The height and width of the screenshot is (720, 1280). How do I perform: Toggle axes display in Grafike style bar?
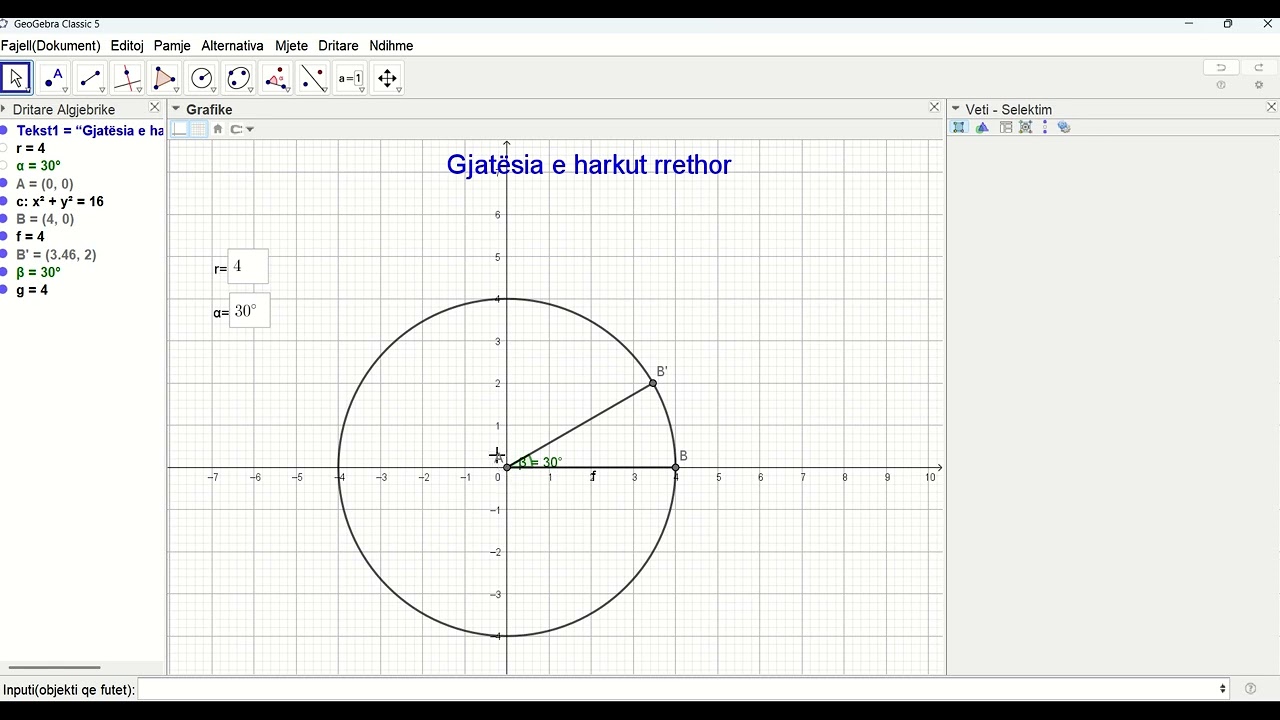coord(180,129)
